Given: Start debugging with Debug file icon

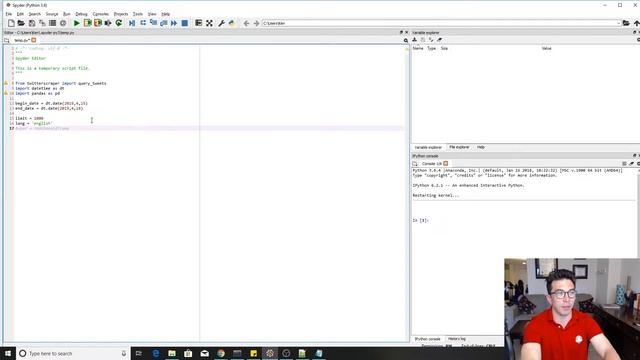Looking at the screenshot, I should [132, 23].
